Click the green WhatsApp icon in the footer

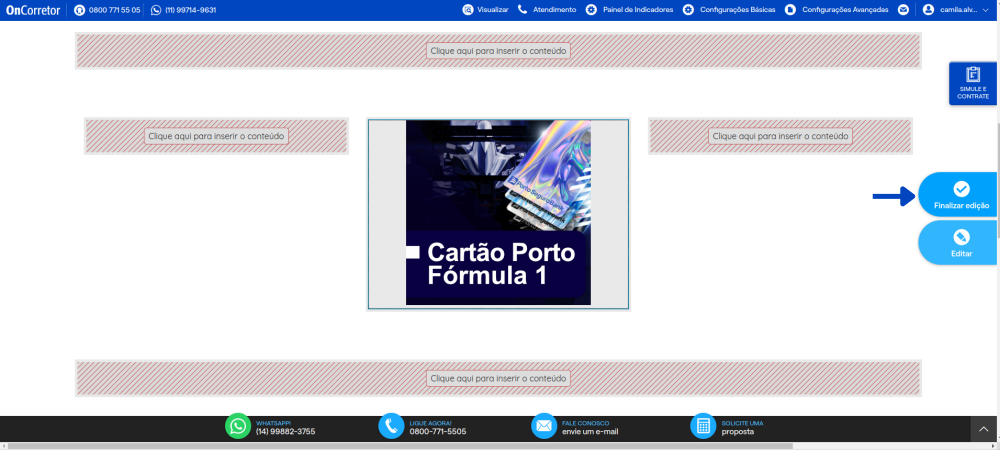click(x=238, y=426)
